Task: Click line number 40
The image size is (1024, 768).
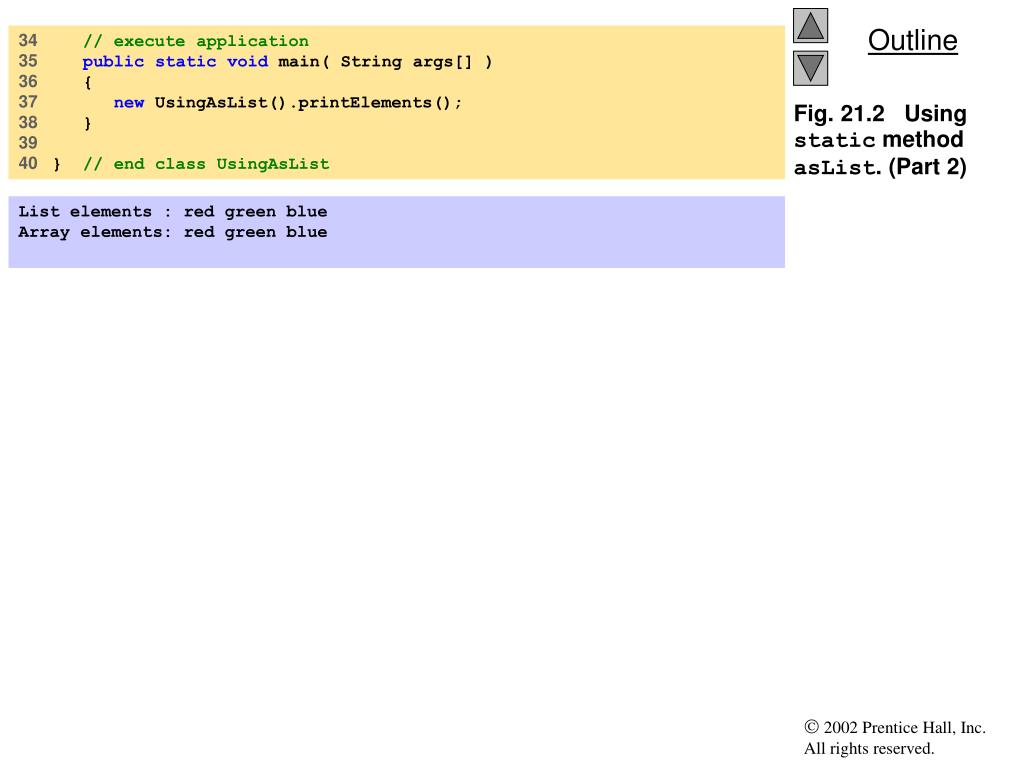Action: click(28, 163)
